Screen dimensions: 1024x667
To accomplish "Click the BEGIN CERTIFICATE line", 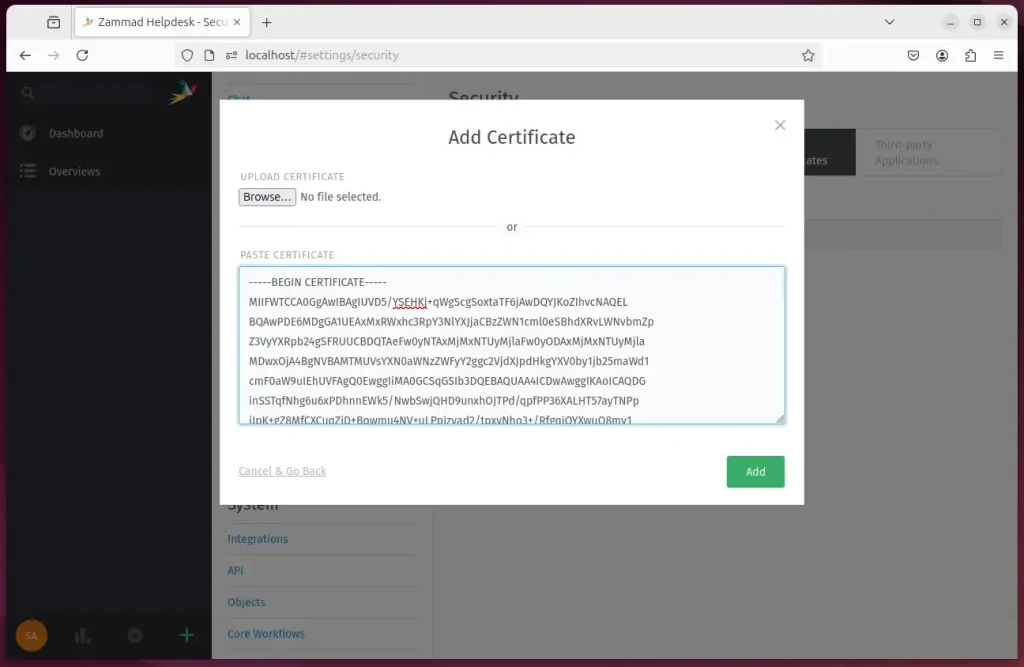I will [x=317, y=282].
